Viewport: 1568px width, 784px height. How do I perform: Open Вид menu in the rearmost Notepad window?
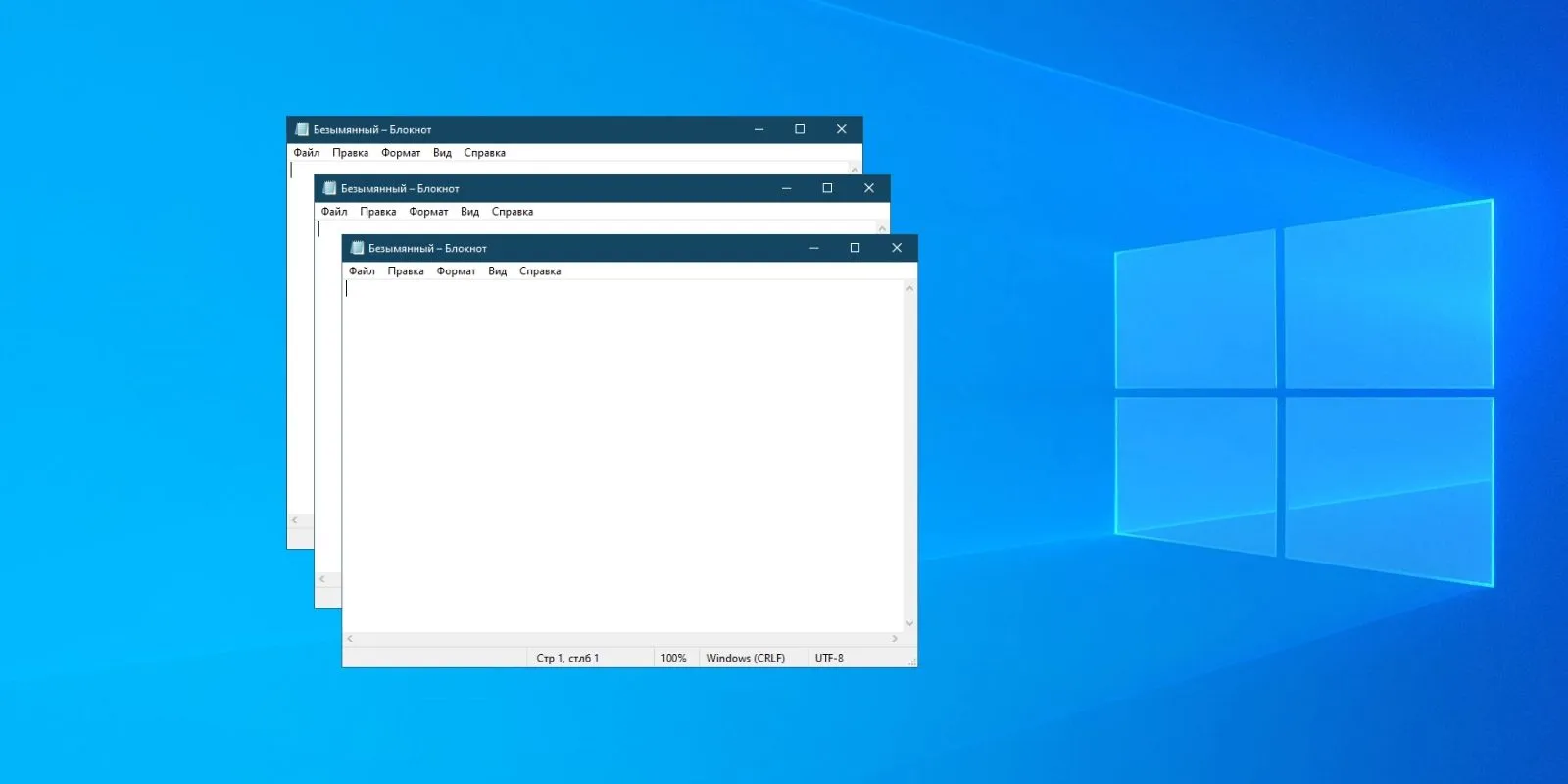(x=443, y=153)
